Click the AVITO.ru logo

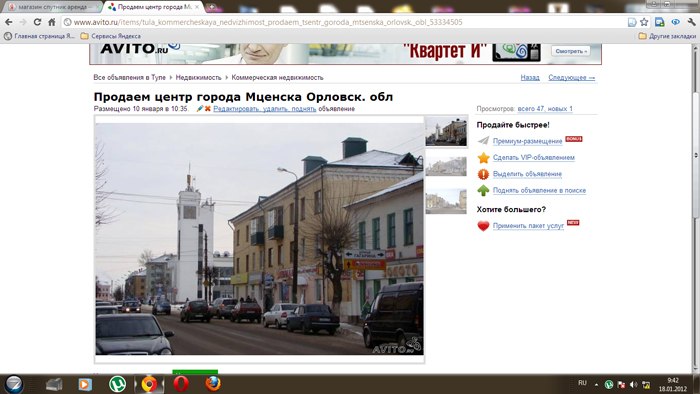click(x=139, y=49)
